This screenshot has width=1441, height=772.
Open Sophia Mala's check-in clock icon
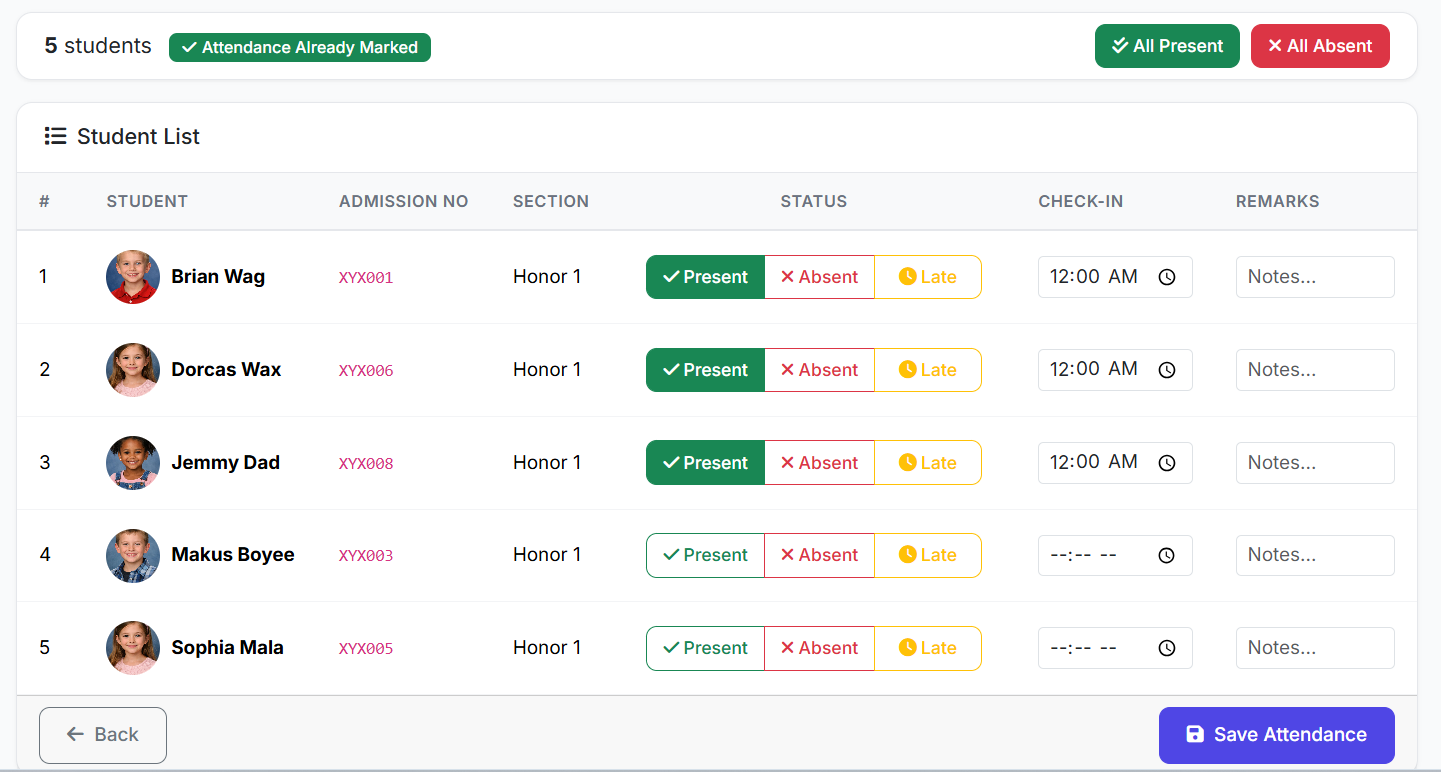point(1166,648)
